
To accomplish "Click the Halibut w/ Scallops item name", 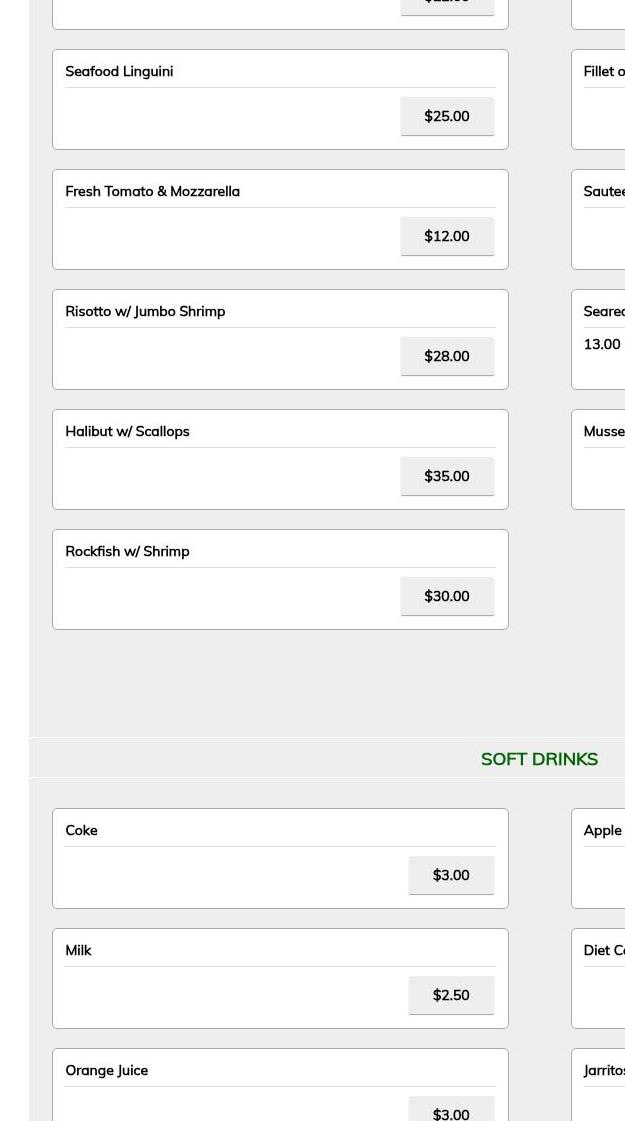I will (x=127, y=431).
